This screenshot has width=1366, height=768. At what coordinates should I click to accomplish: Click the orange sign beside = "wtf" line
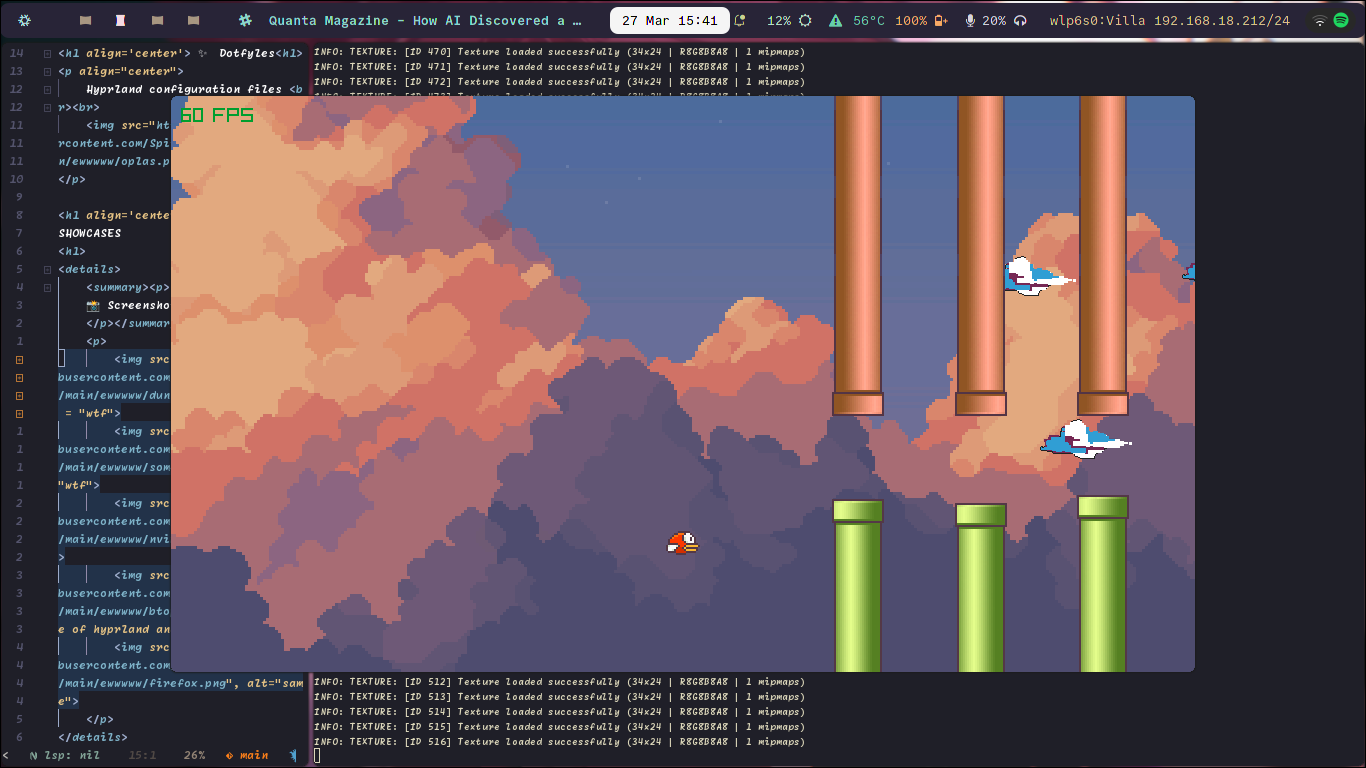[20, 413]
